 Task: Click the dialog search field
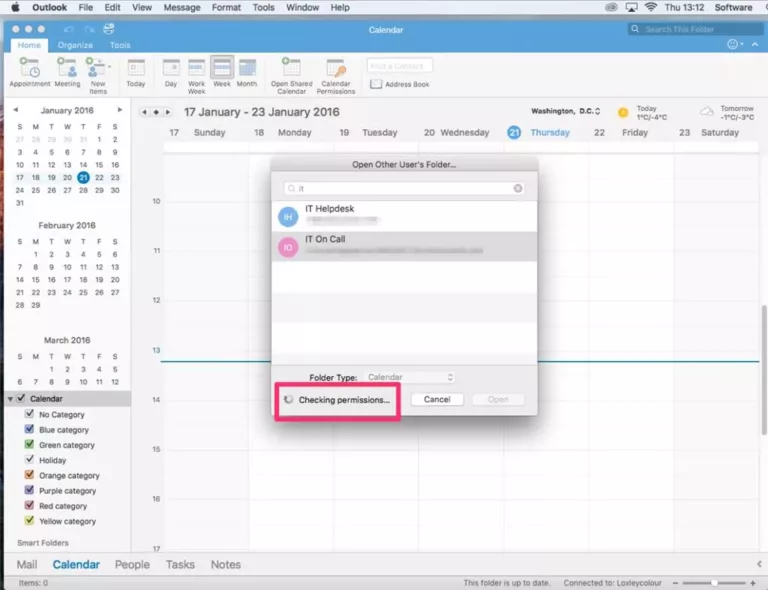[404, 189]
